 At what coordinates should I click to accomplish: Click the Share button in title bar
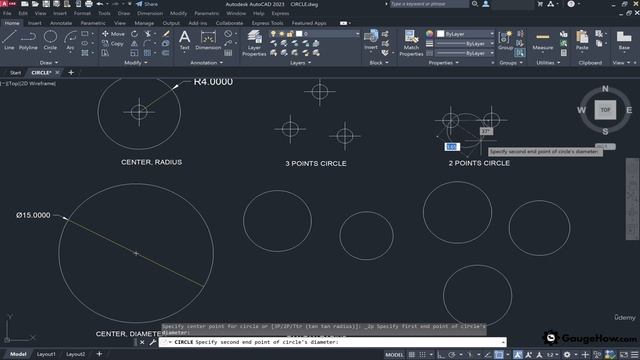(147, 4)
